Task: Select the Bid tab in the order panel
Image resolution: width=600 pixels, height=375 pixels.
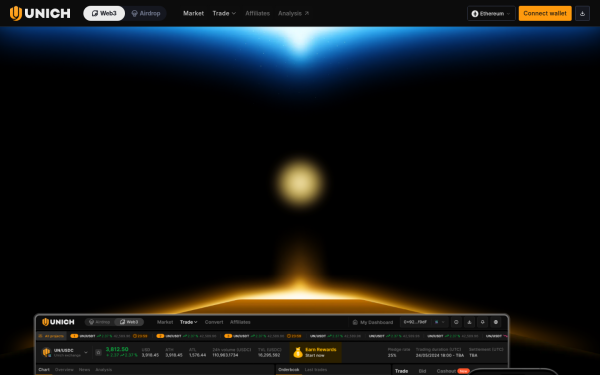Action: click(422, 371)
